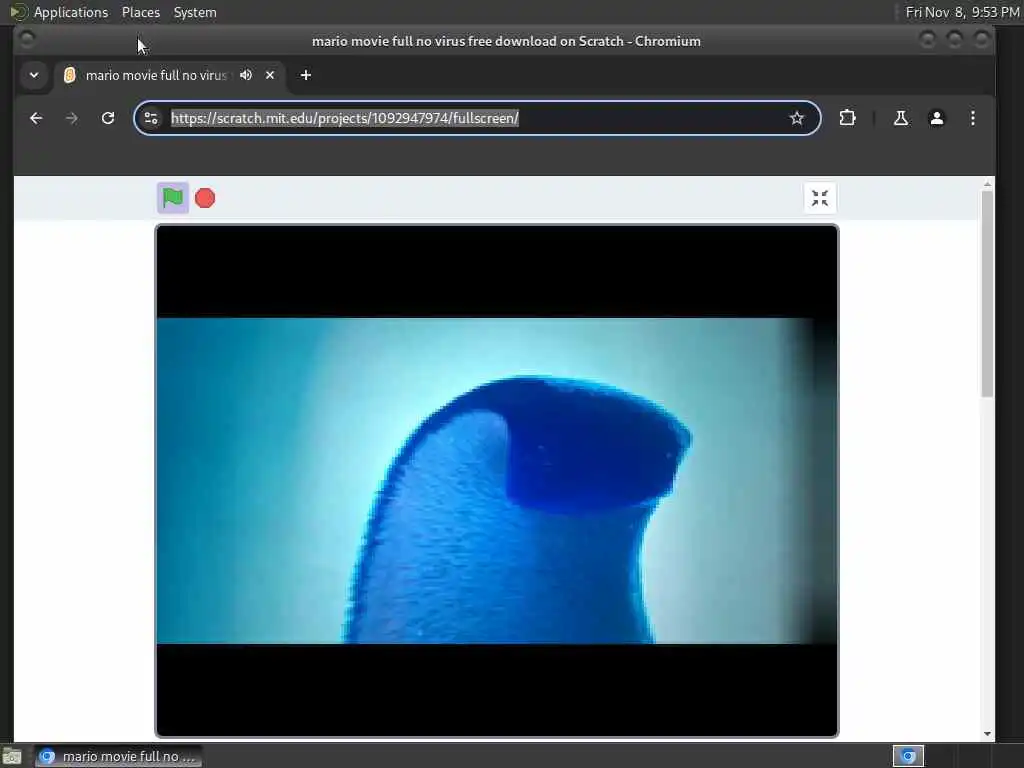Open the Extensions puzzle icon
Image resolution: width=1024 pixels, height=768 pixels.
point(847,118)
